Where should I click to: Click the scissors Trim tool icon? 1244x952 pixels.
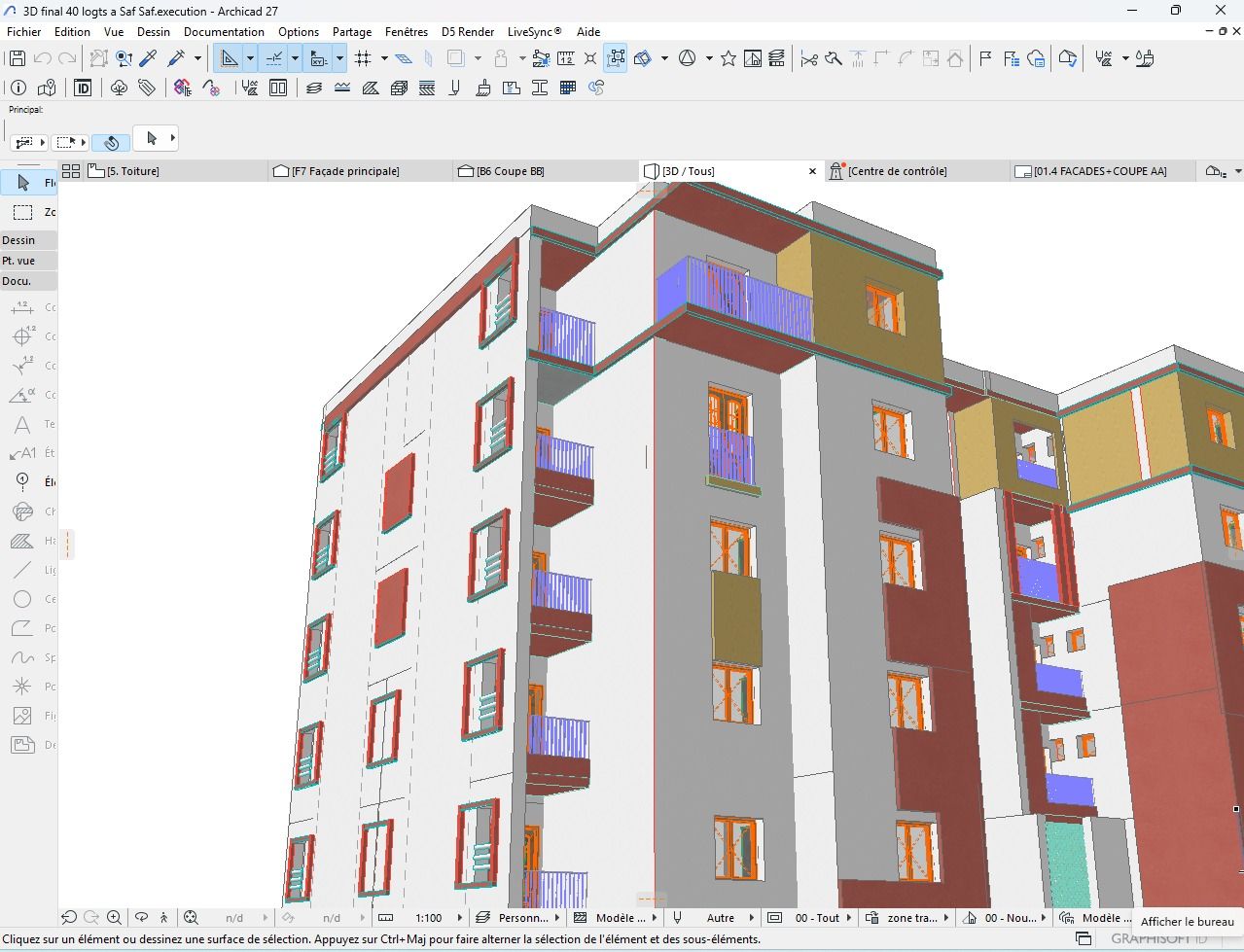(808, 58)
